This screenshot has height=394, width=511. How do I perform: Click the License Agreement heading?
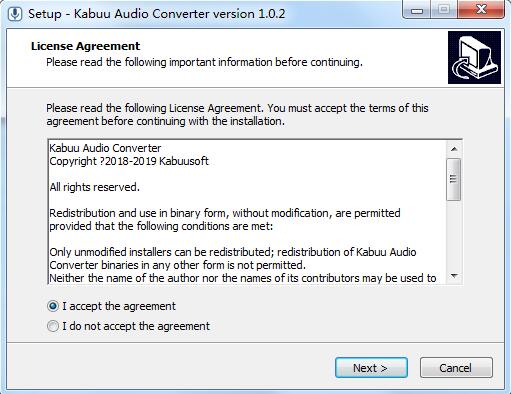(x=86, y=46)
